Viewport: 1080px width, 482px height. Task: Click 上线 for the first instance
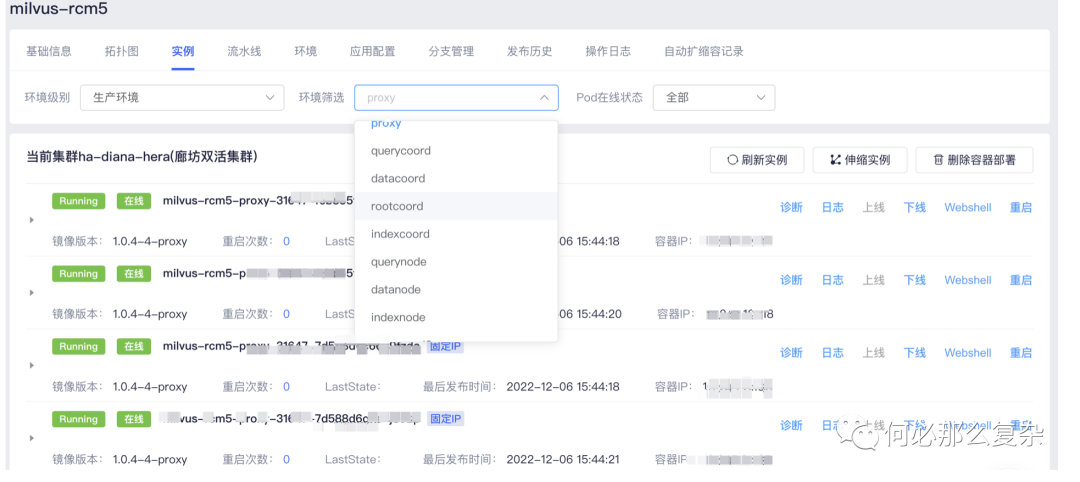(x=873, y=207)
